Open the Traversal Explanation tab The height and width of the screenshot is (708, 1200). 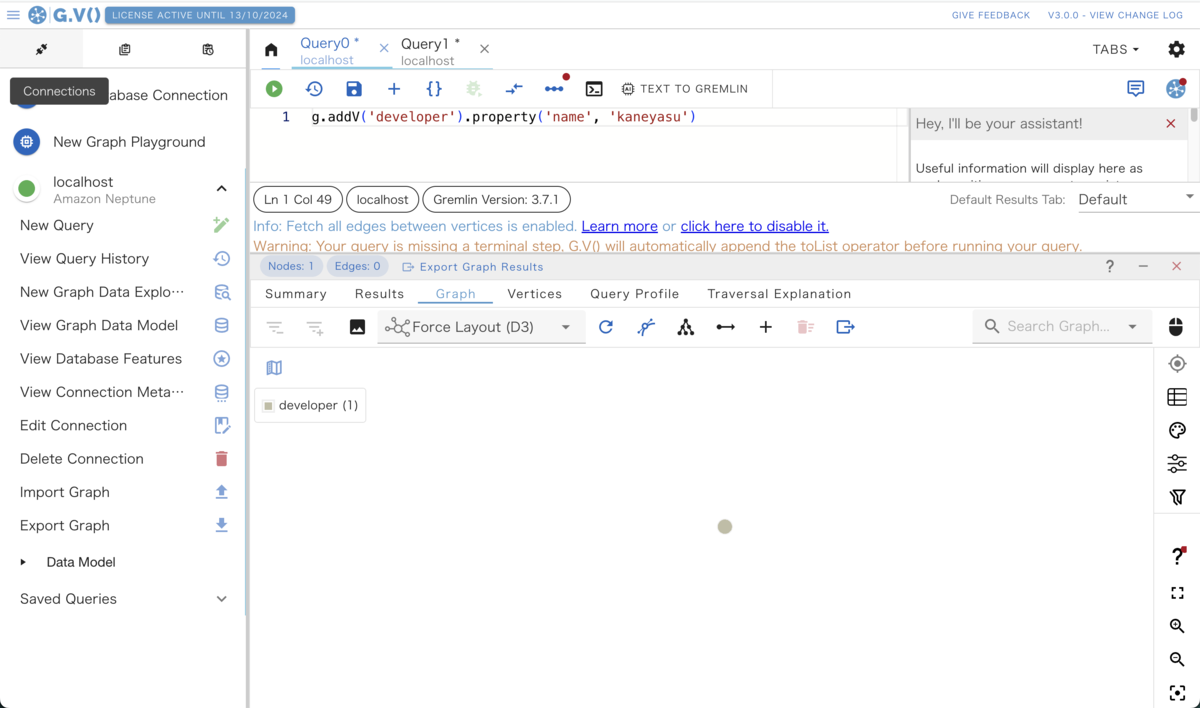779,294
